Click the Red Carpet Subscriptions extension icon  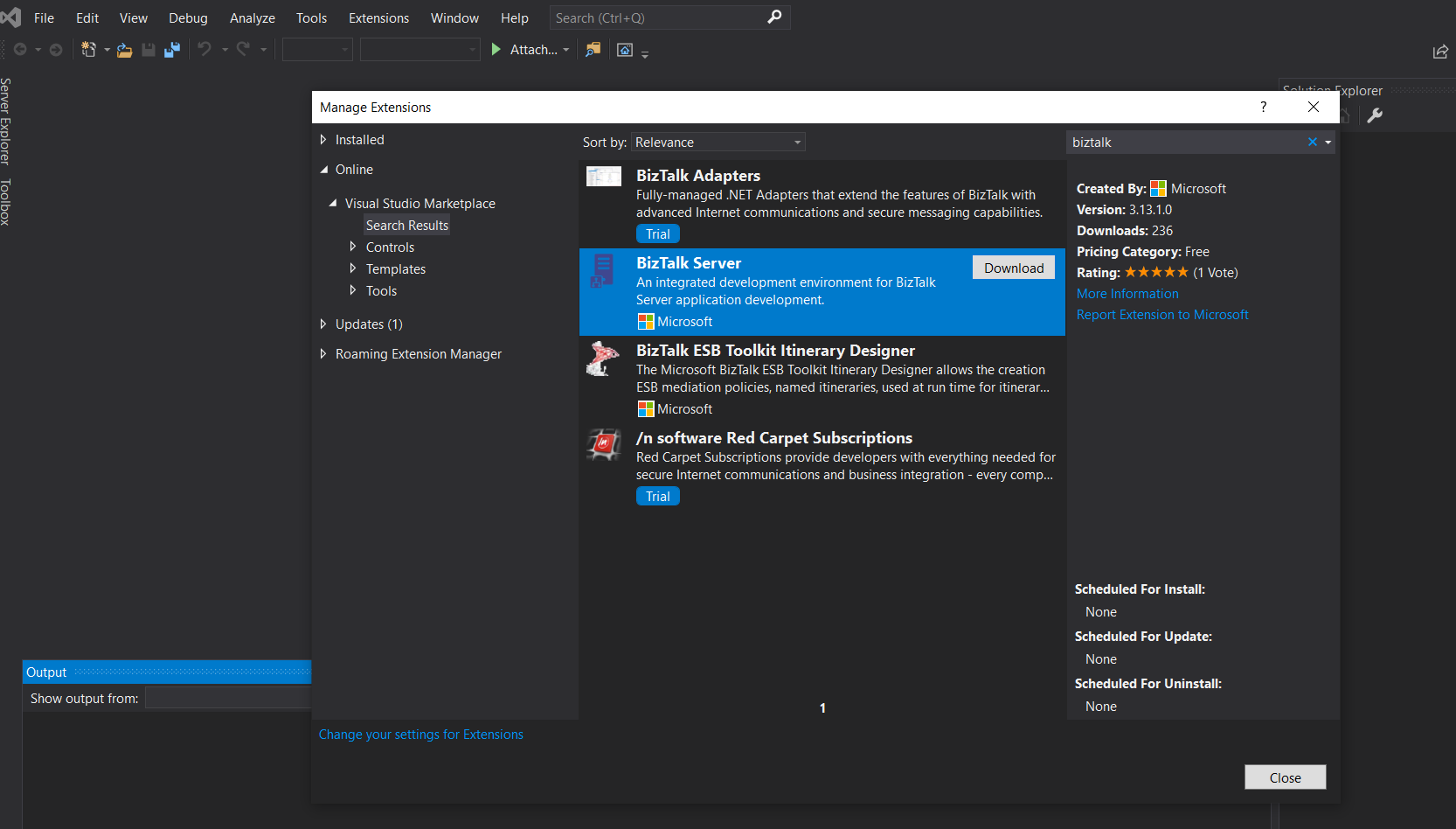603,445
